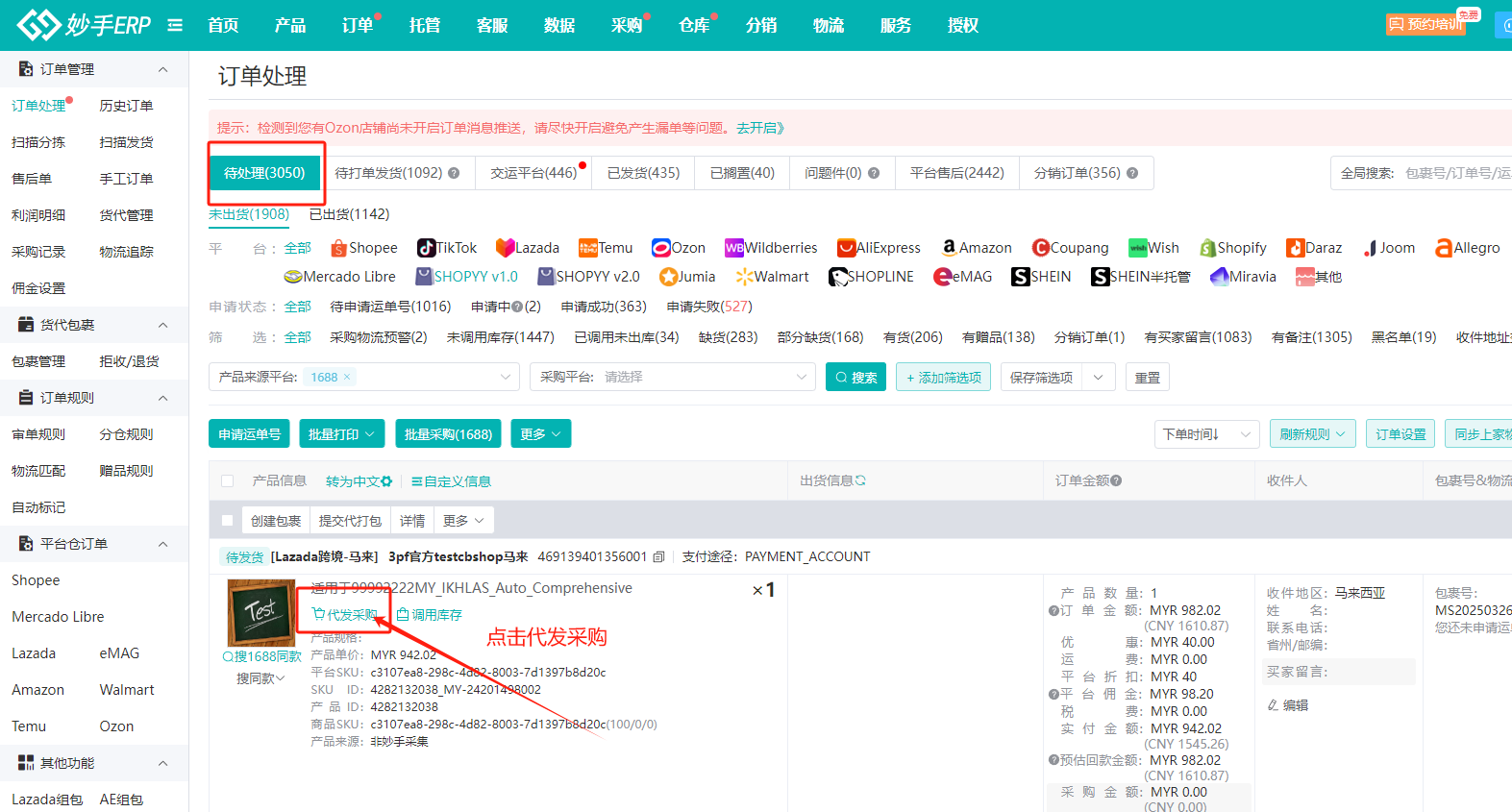The height and width of the screenshot is (812, 1512).
Task: Open the 采购平台 dropdown
Action: (672, 377)
